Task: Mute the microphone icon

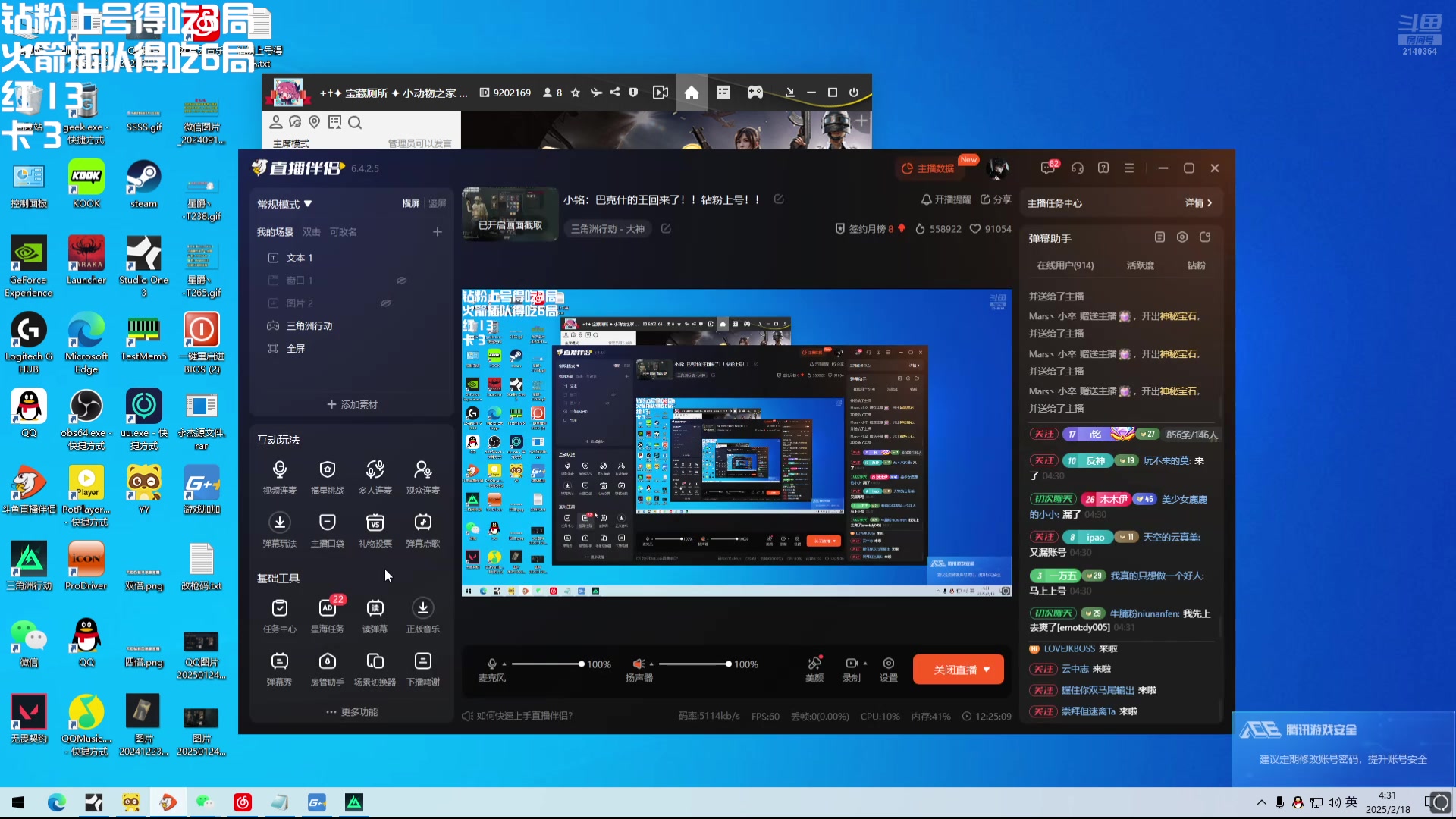Action: point(492,664)
